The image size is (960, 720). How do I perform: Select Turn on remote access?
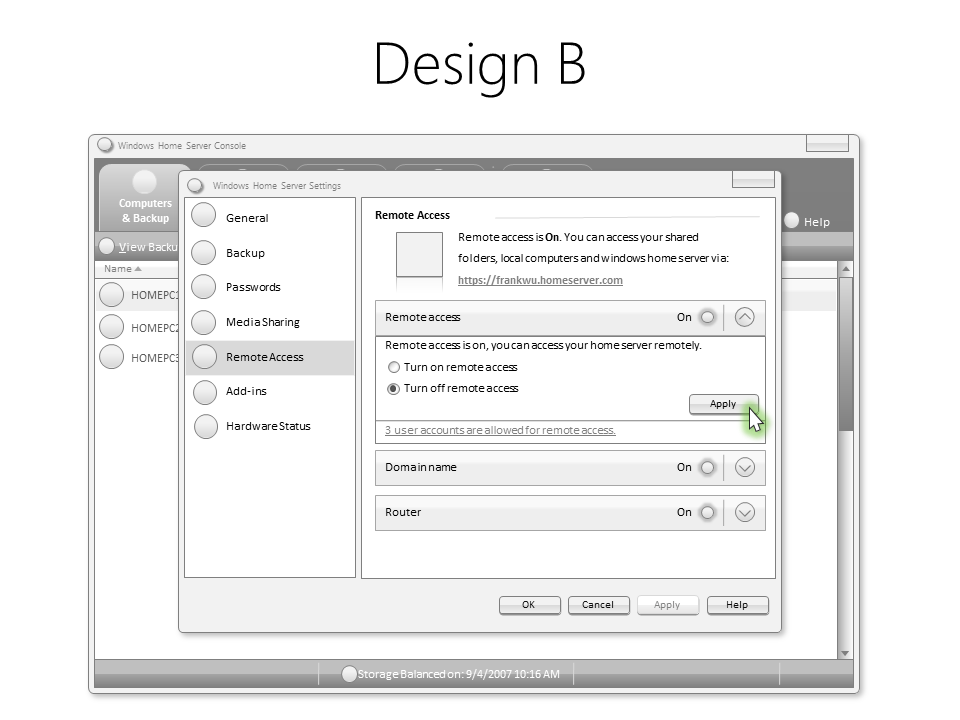[394, 367]
